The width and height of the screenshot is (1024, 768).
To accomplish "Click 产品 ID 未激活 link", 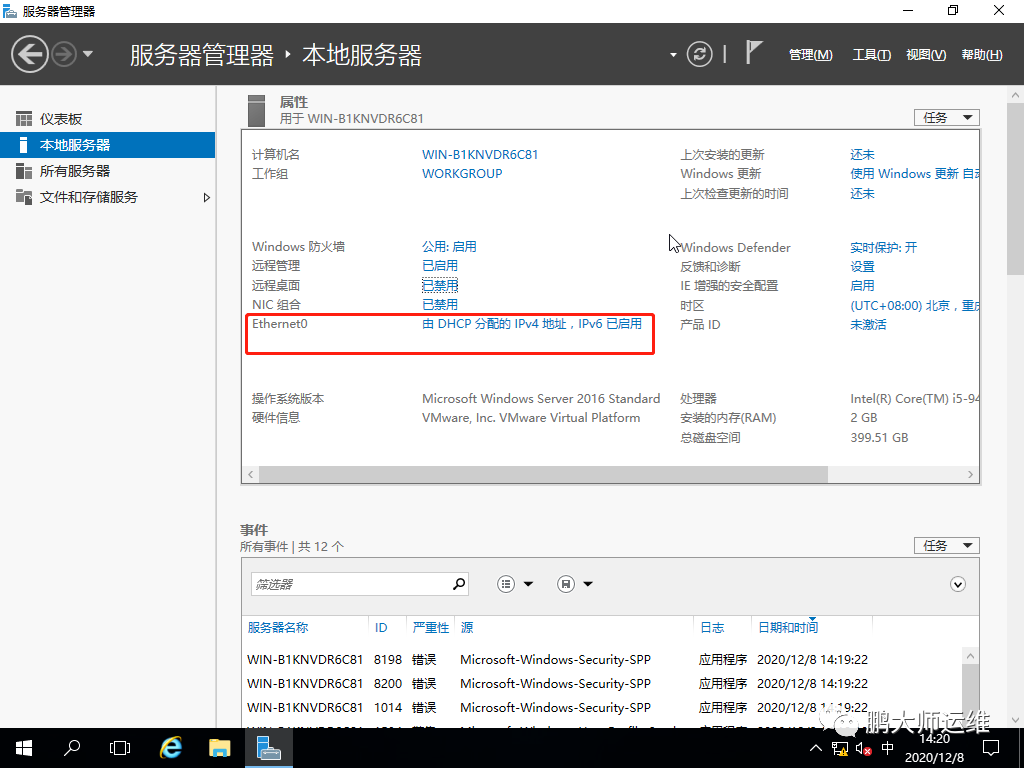I will tap(868, 325).
